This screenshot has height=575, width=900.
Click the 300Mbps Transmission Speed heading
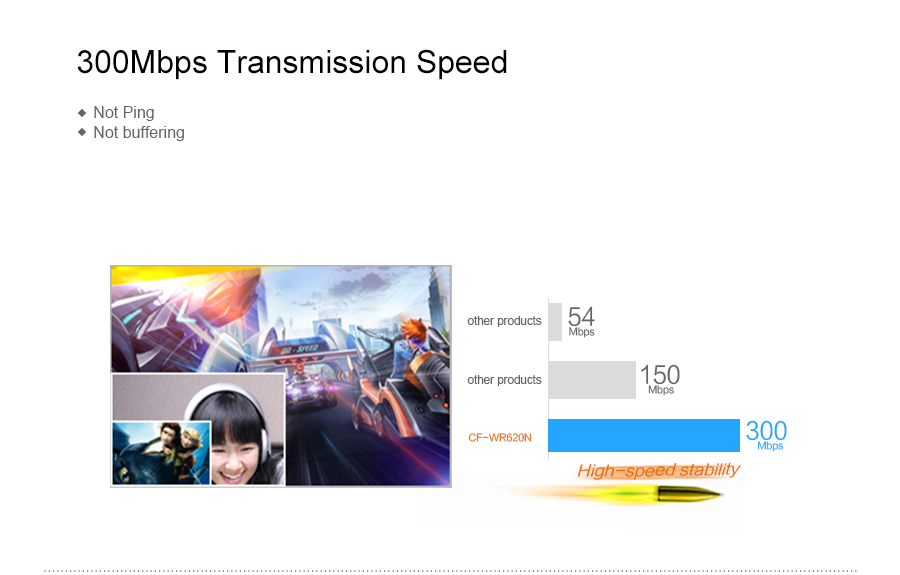click(292, 62)
